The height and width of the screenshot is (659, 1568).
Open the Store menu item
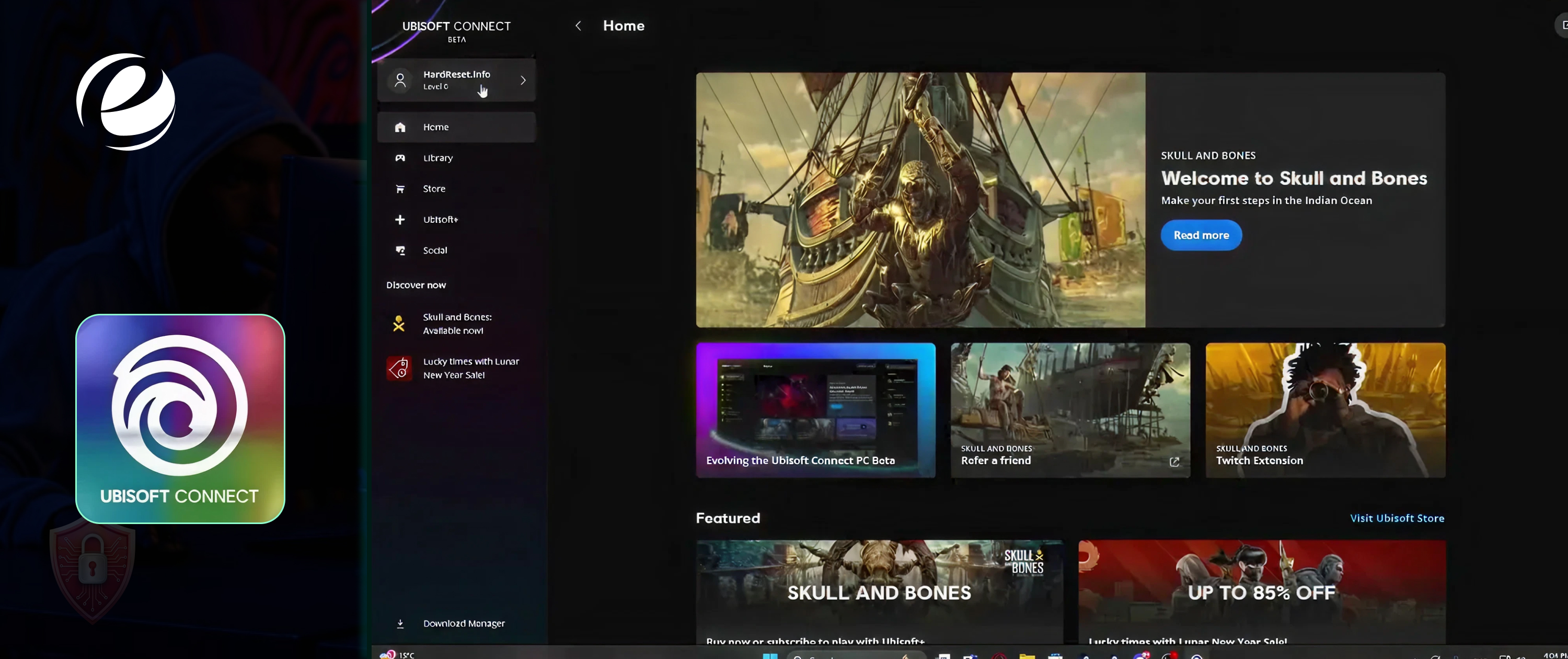[x=434, y=189]
